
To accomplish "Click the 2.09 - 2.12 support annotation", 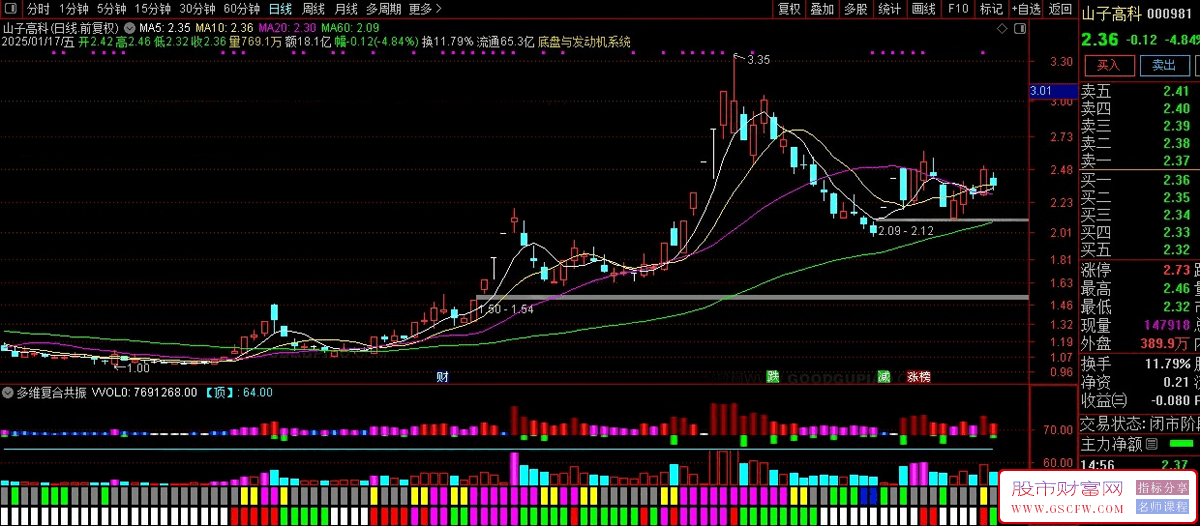I will (x=906, y=231).
